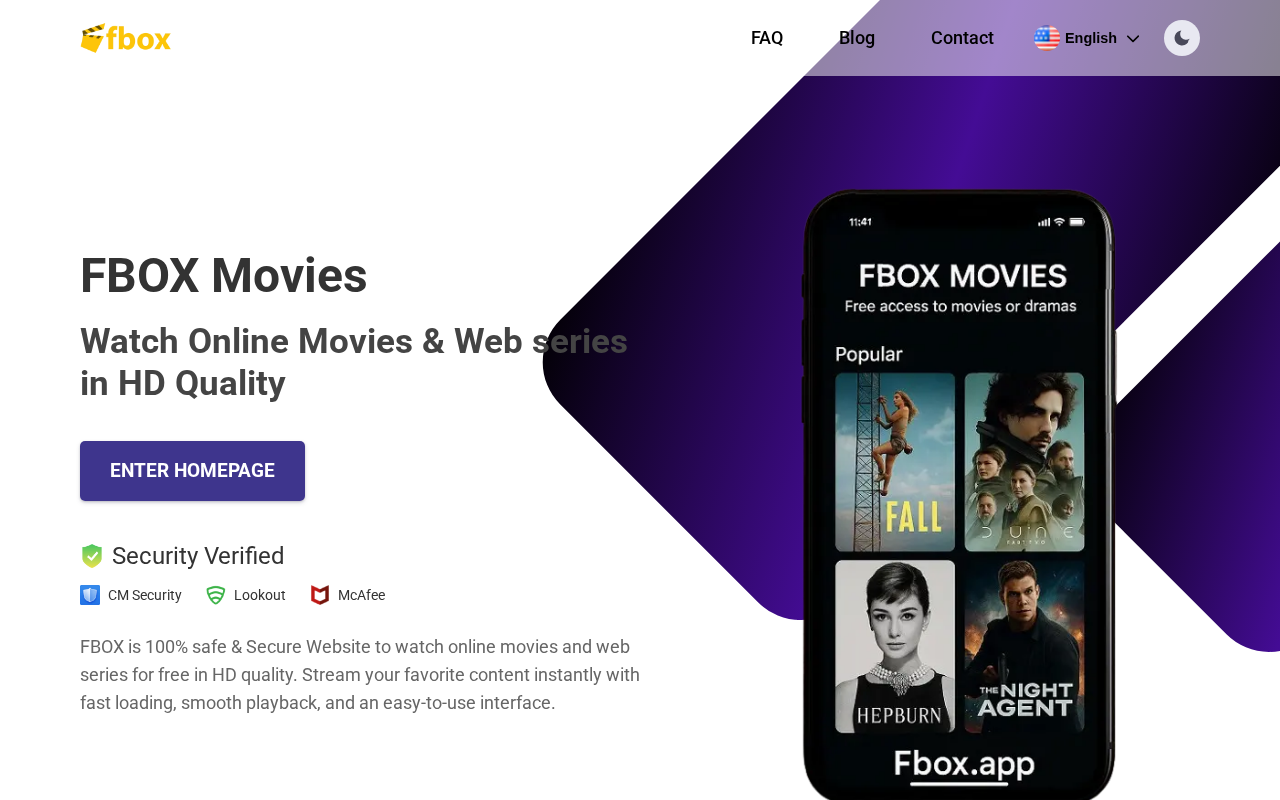Image resolution: width=1280 pixels, height=800 pixels.
Task: Click the Popular section label on phone
Action: pos(869,354)
